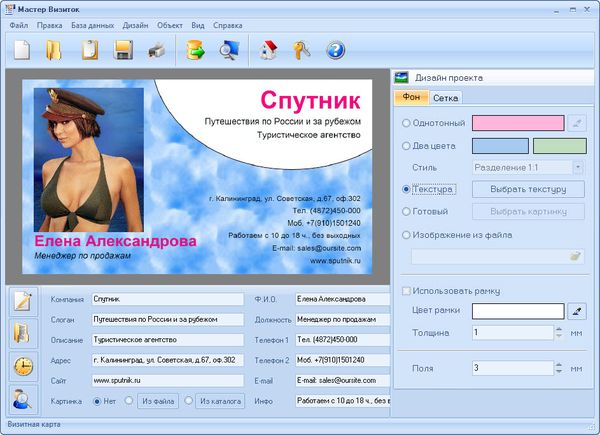
Task: Increase the Толщина spinner value
Action: [558, 328]
